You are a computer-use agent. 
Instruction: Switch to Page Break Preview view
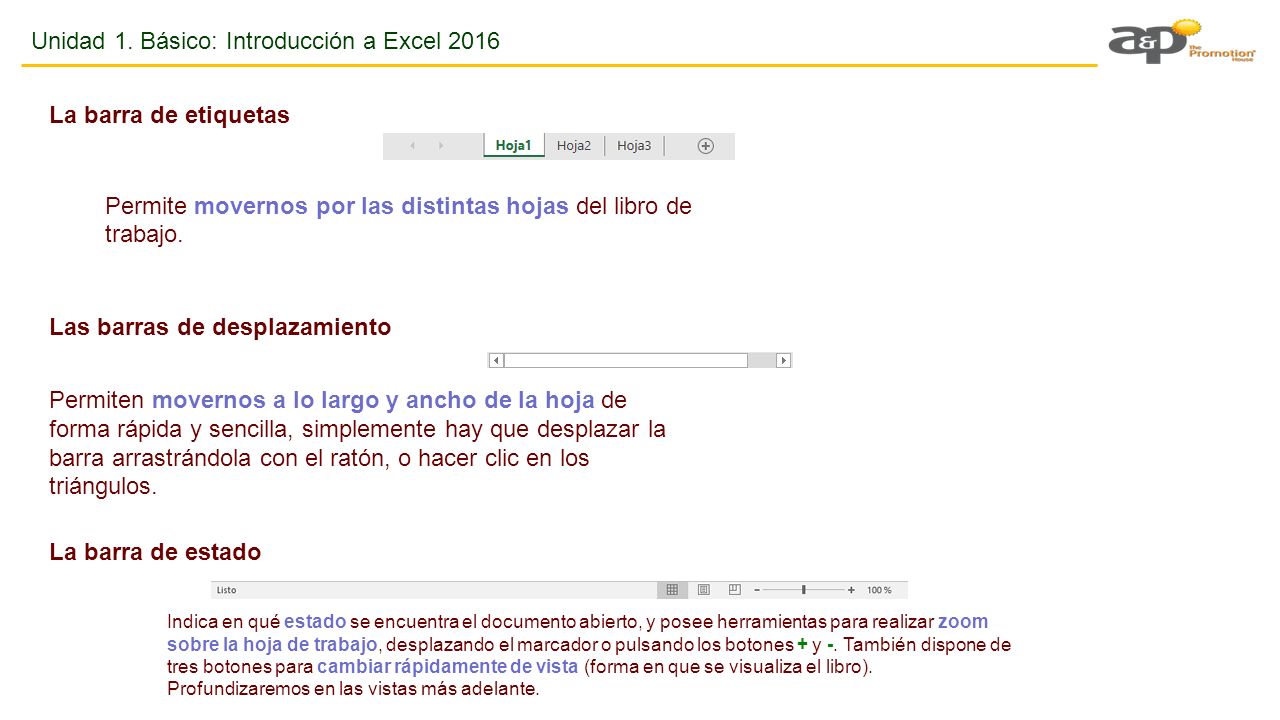point(734,590)
